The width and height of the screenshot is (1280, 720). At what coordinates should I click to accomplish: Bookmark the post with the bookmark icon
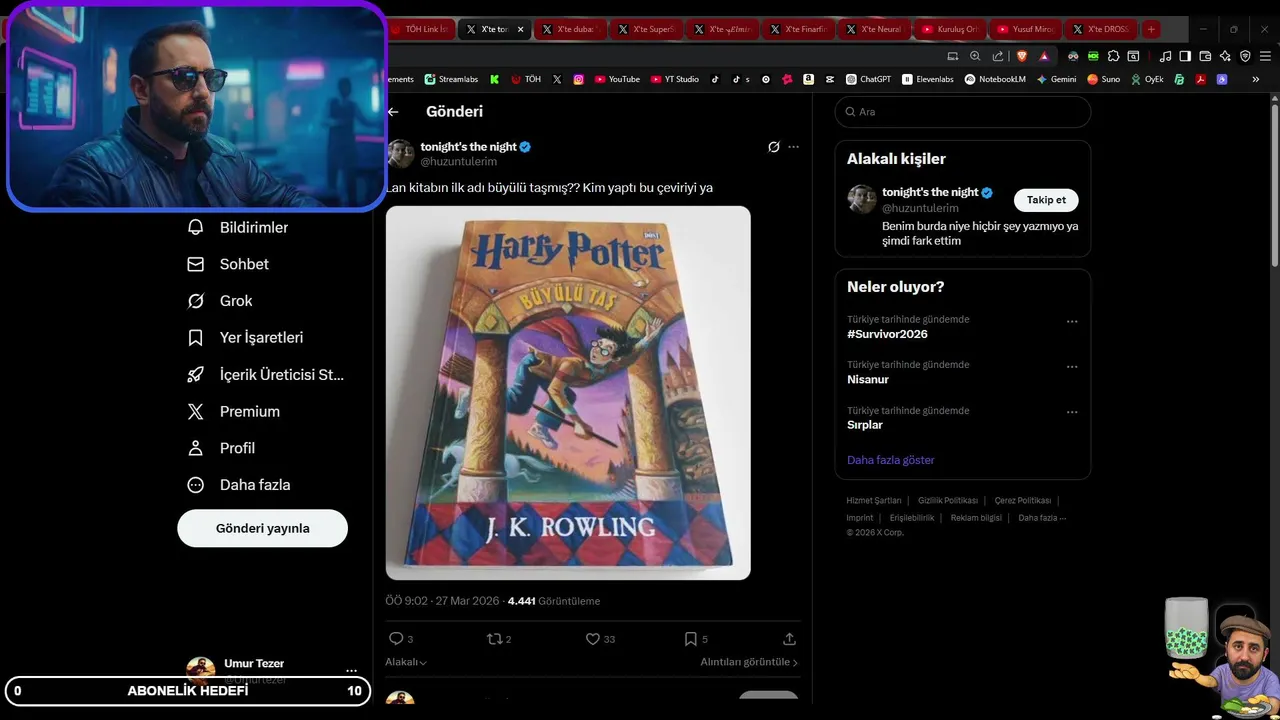690,638
